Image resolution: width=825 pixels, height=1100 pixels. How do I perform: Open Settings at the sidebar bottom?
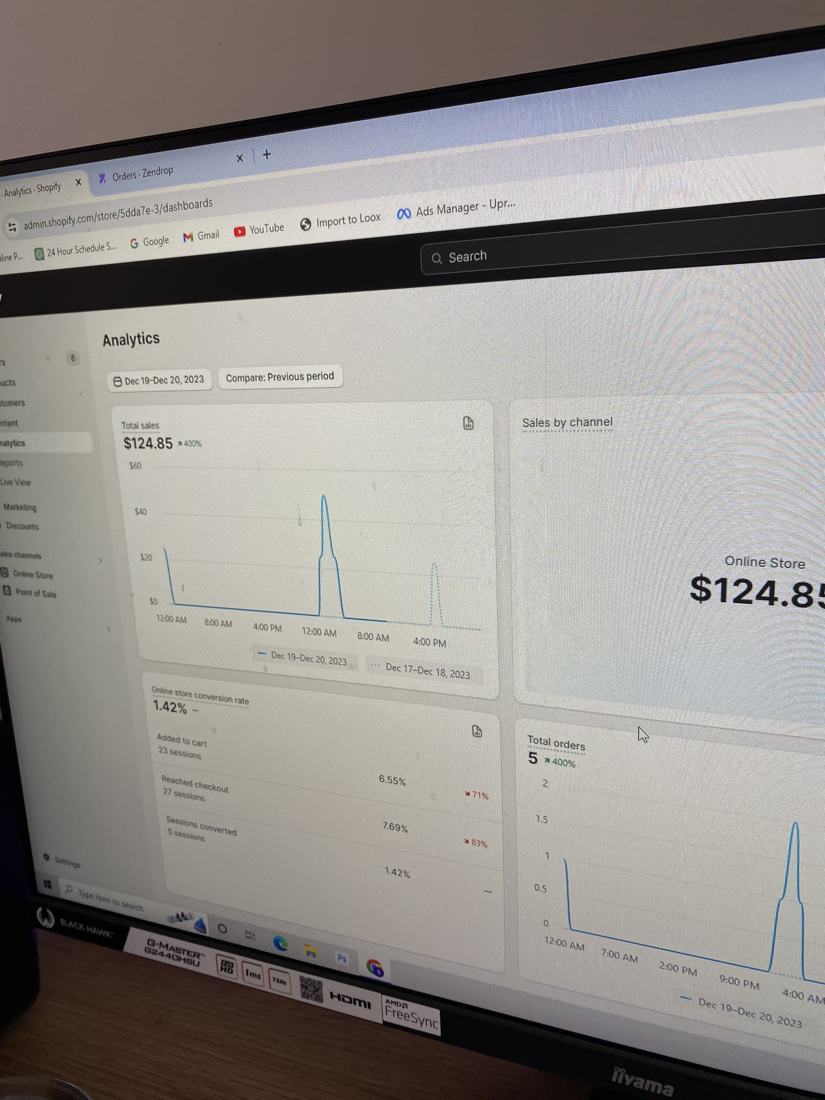point(62,860)
